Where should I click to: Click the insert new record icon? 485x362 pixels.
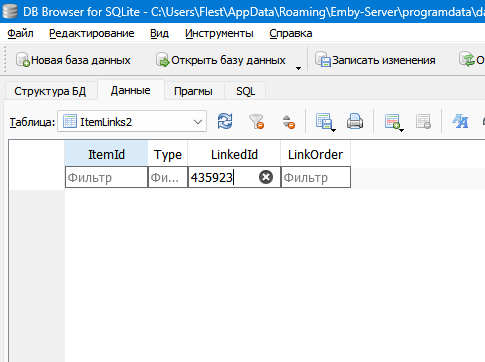[x=392, y=121]
